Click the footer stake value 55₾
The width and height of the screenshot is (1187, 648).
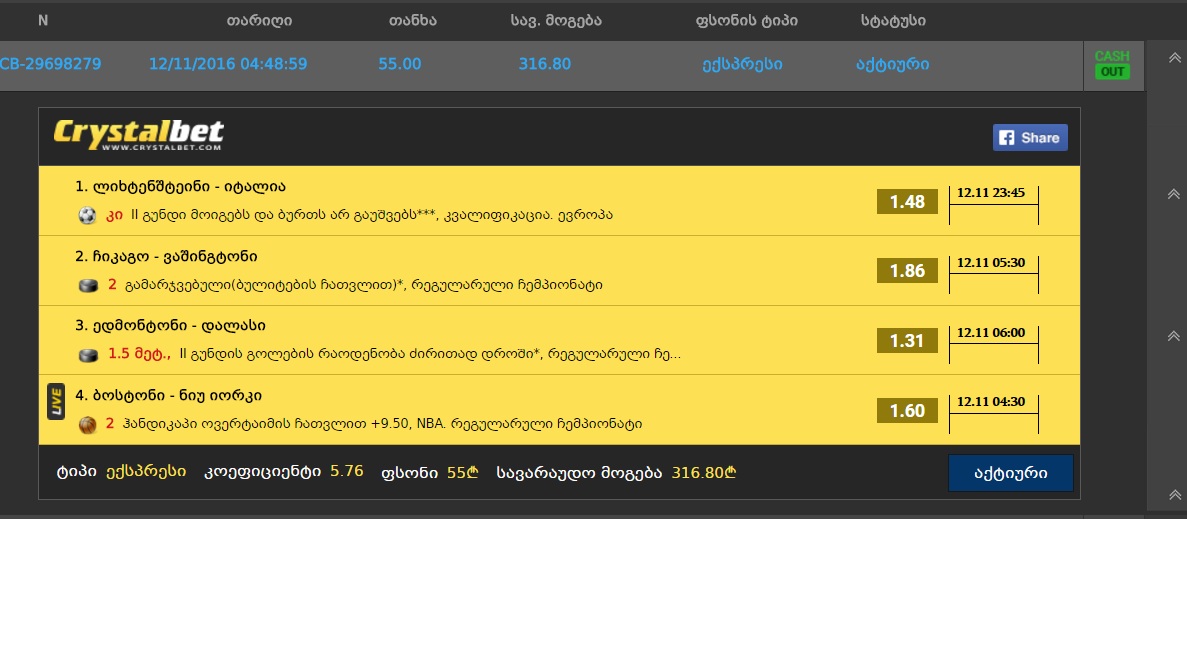coord(463,473)
